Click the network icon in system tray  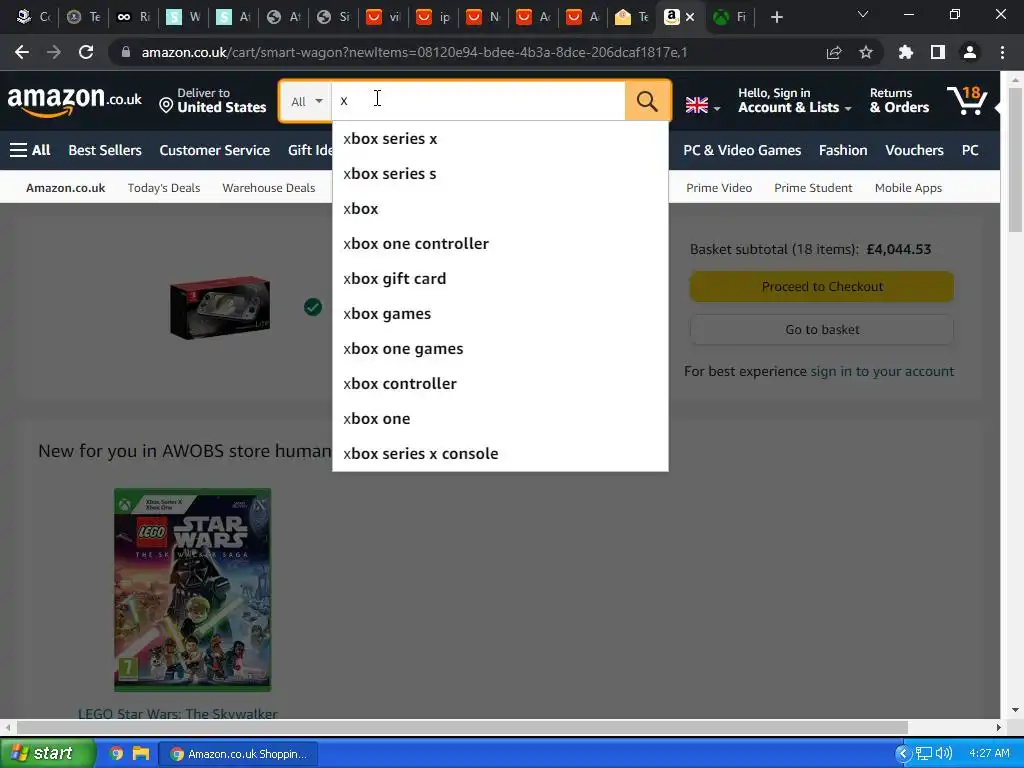point(923,754)
